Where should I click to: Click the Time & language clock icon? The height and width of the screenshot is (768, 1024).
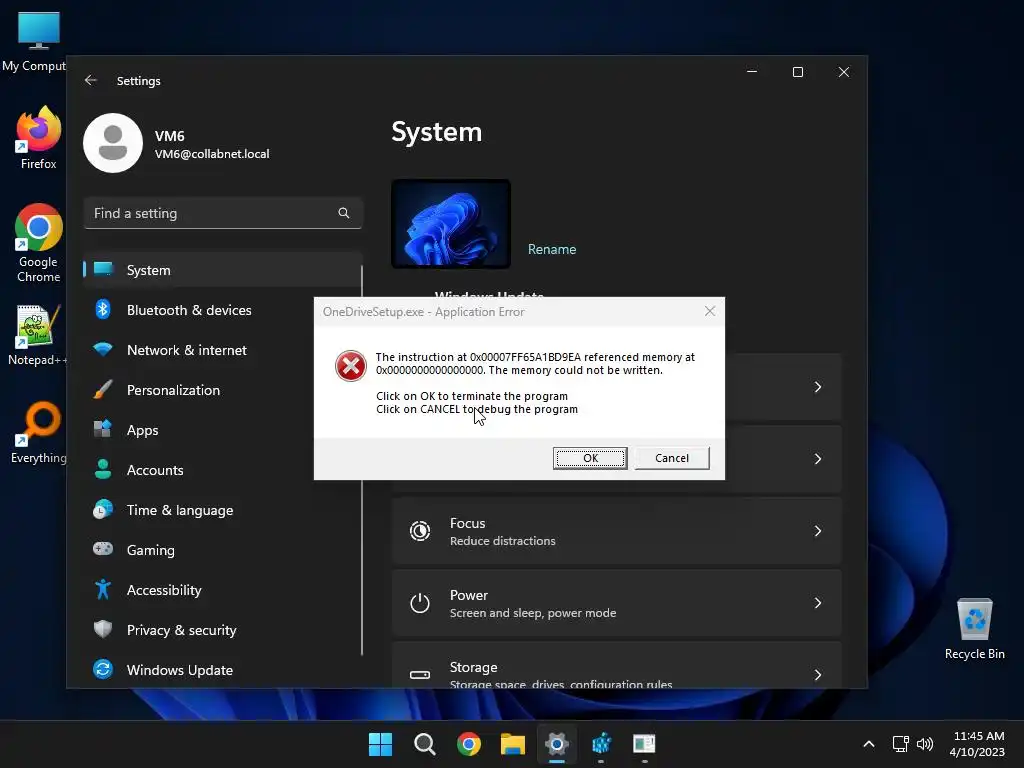click(x=103, y=509)
